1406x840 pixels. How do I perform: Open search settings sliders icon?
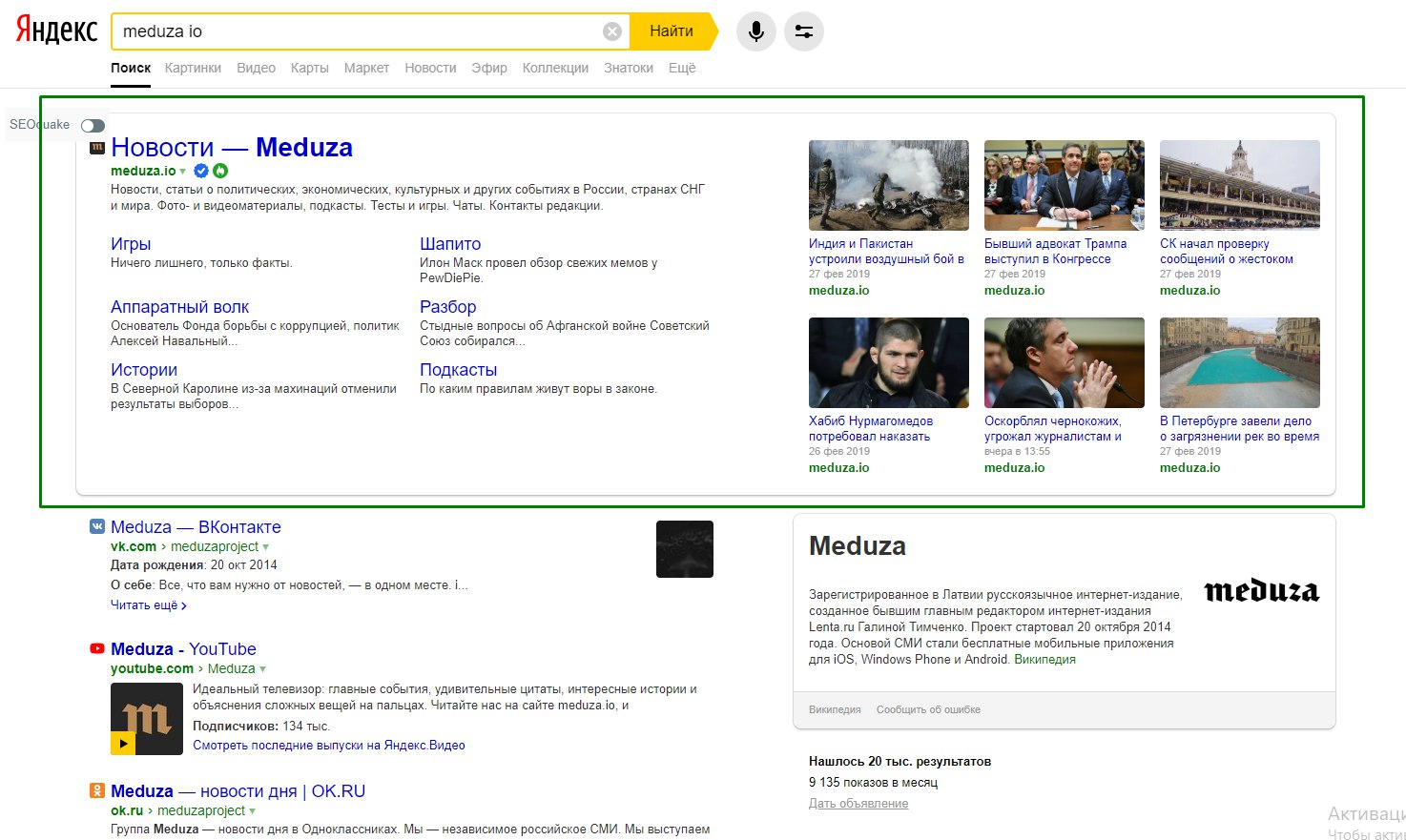click(x=804, y=31)
